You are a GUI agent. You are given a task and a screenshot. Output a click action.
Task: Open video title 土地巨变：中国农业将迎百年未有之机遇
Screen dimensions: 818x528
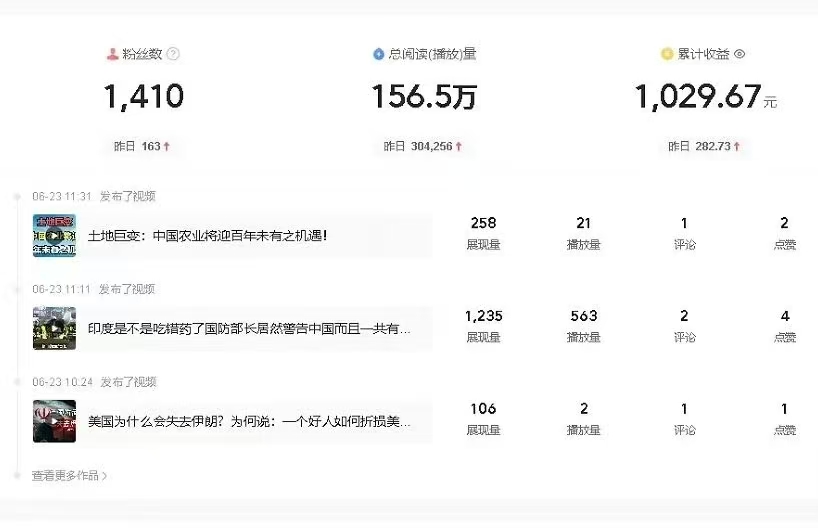point(208,236)
